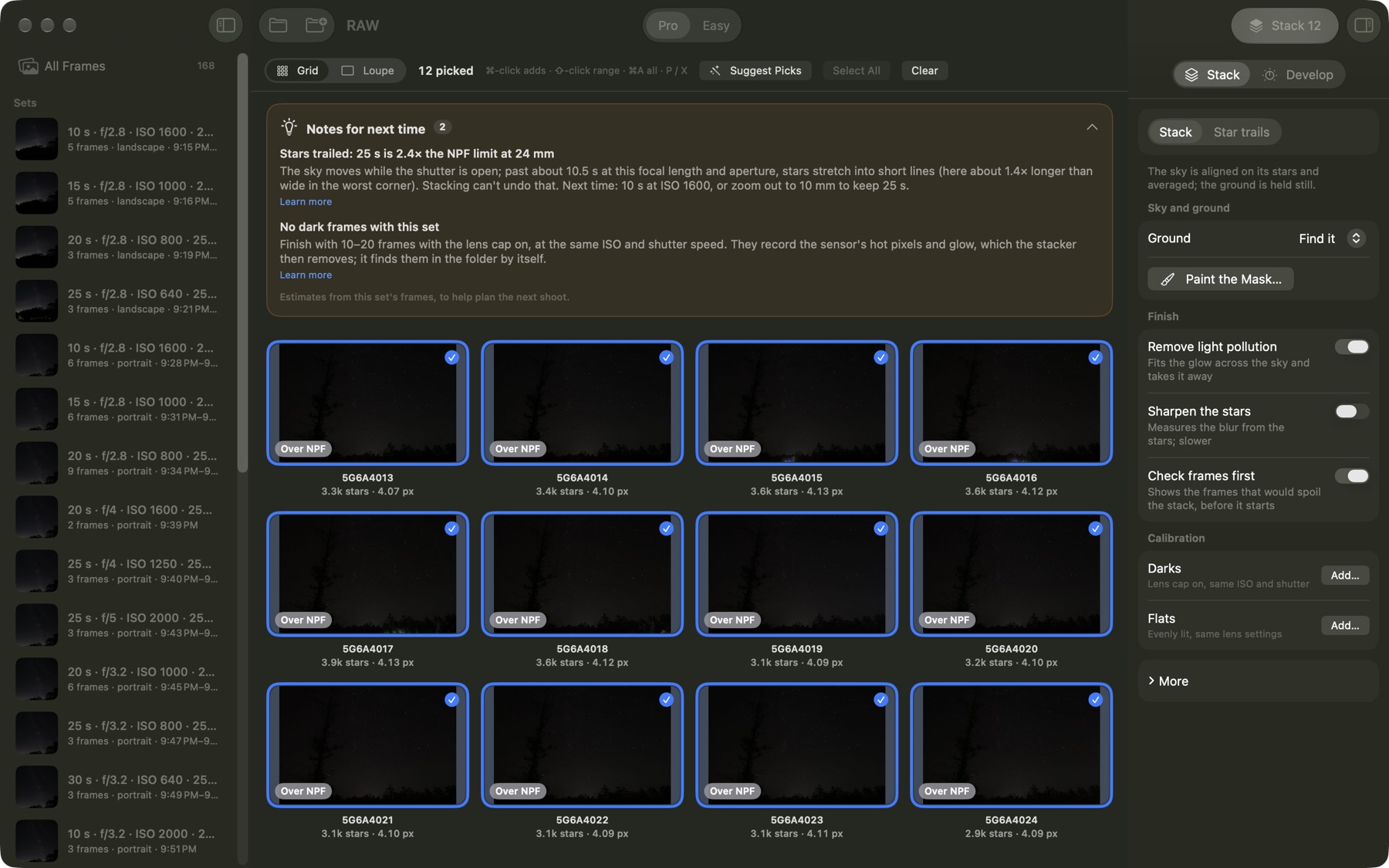Select Pro mode

pyautogui.click(x=668, y=25)
